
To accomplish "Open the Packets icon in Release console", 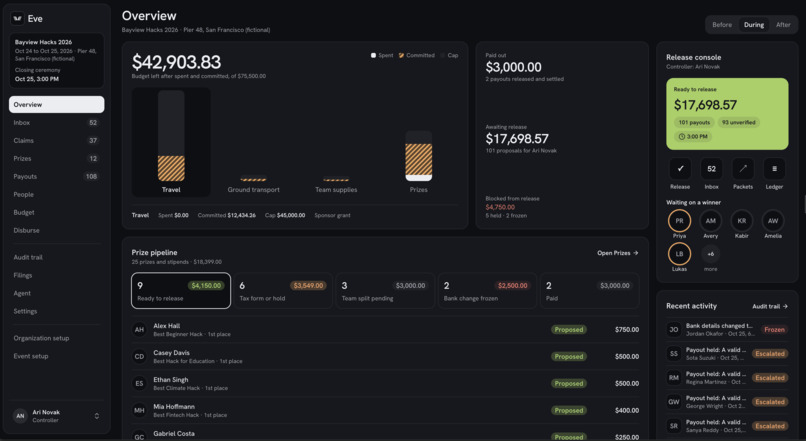I will (743, 169).
